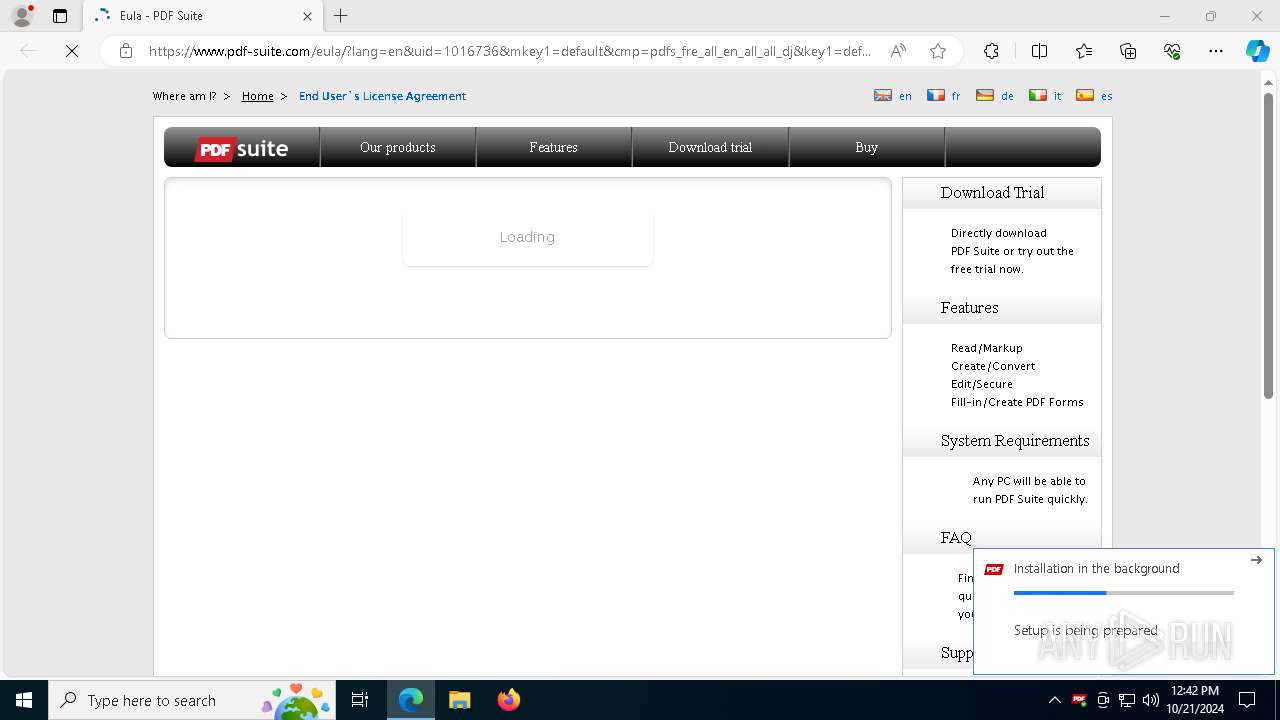Open taskbar clock and date
The height and width of the screenshot is (720, 1280).
pyautogui.click(x=1194, y=700)
